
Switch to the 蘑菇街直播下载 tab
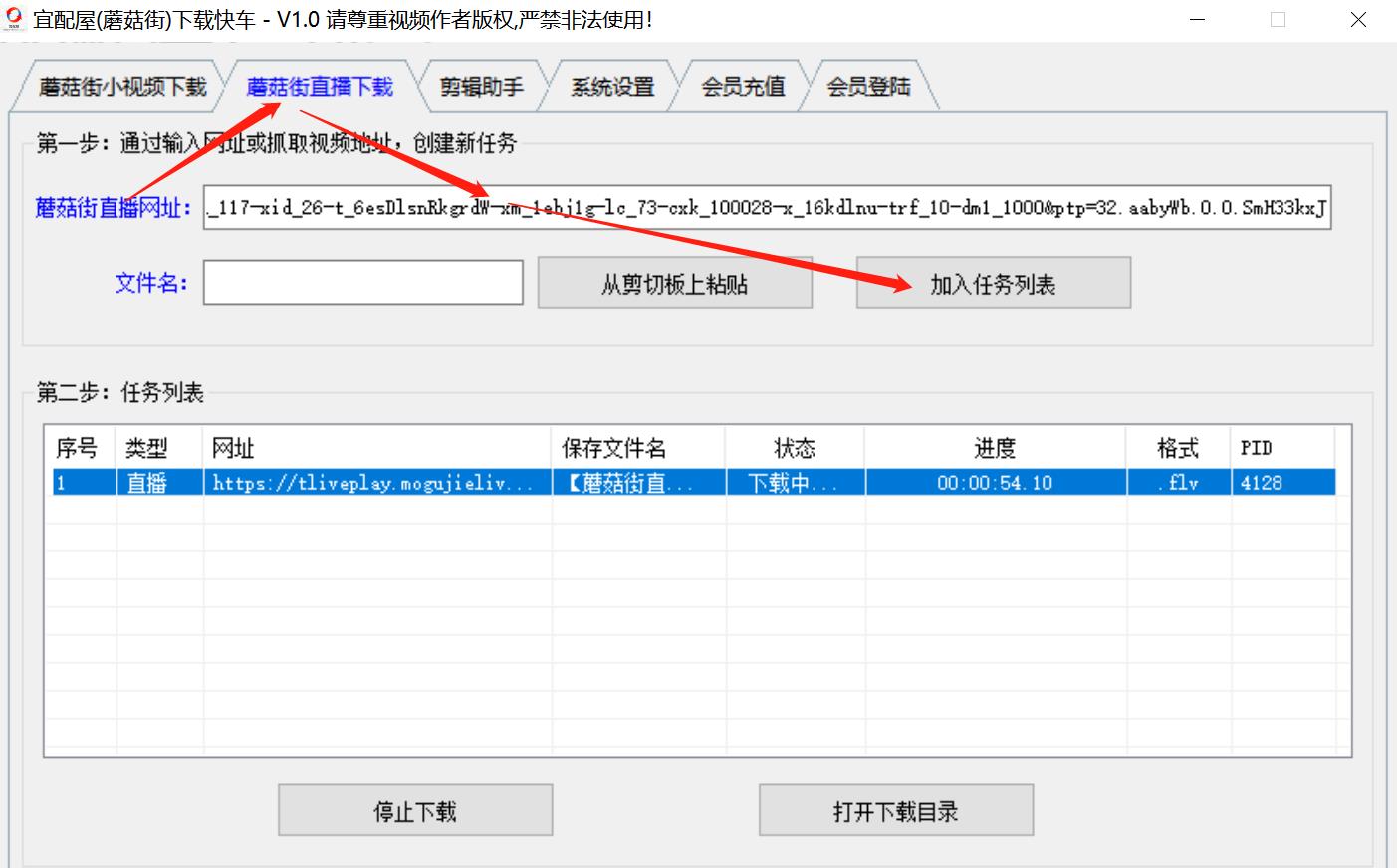(320, 87)
